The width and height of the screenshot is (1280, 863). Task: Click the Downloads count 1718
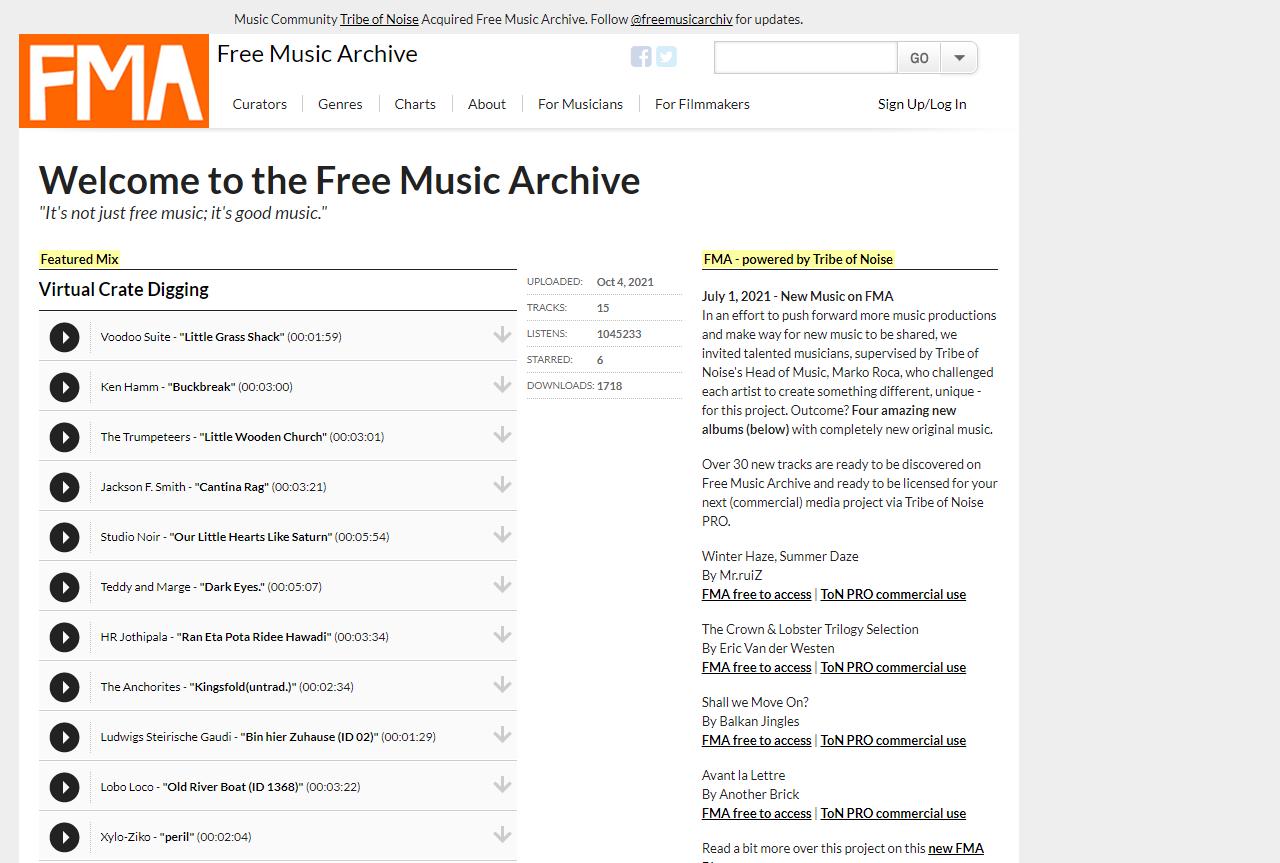click(x=609, y=386)
